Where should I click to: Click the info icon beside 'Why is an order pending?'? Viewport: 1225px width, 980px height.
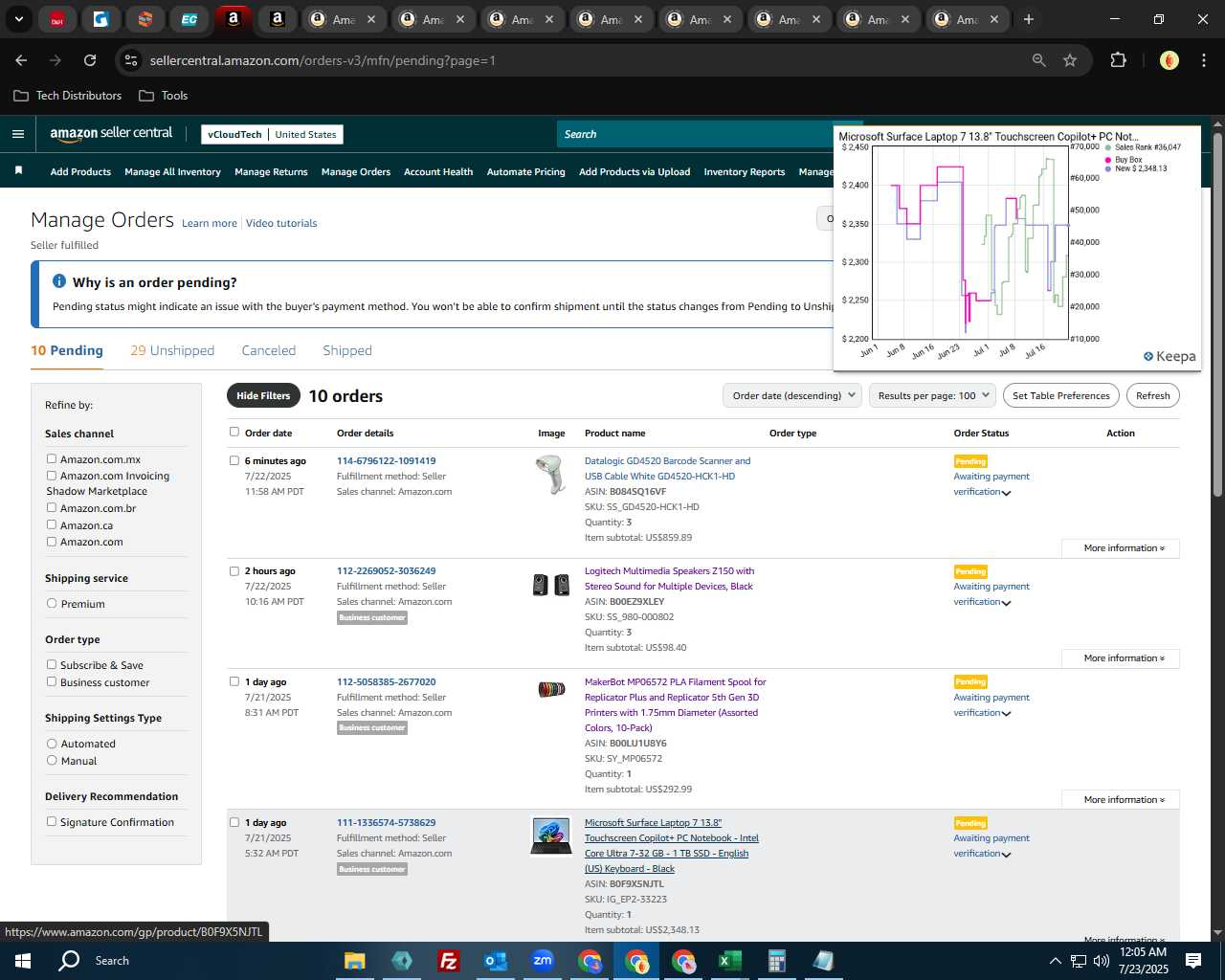pyautogui.click(x=59, y=281)
